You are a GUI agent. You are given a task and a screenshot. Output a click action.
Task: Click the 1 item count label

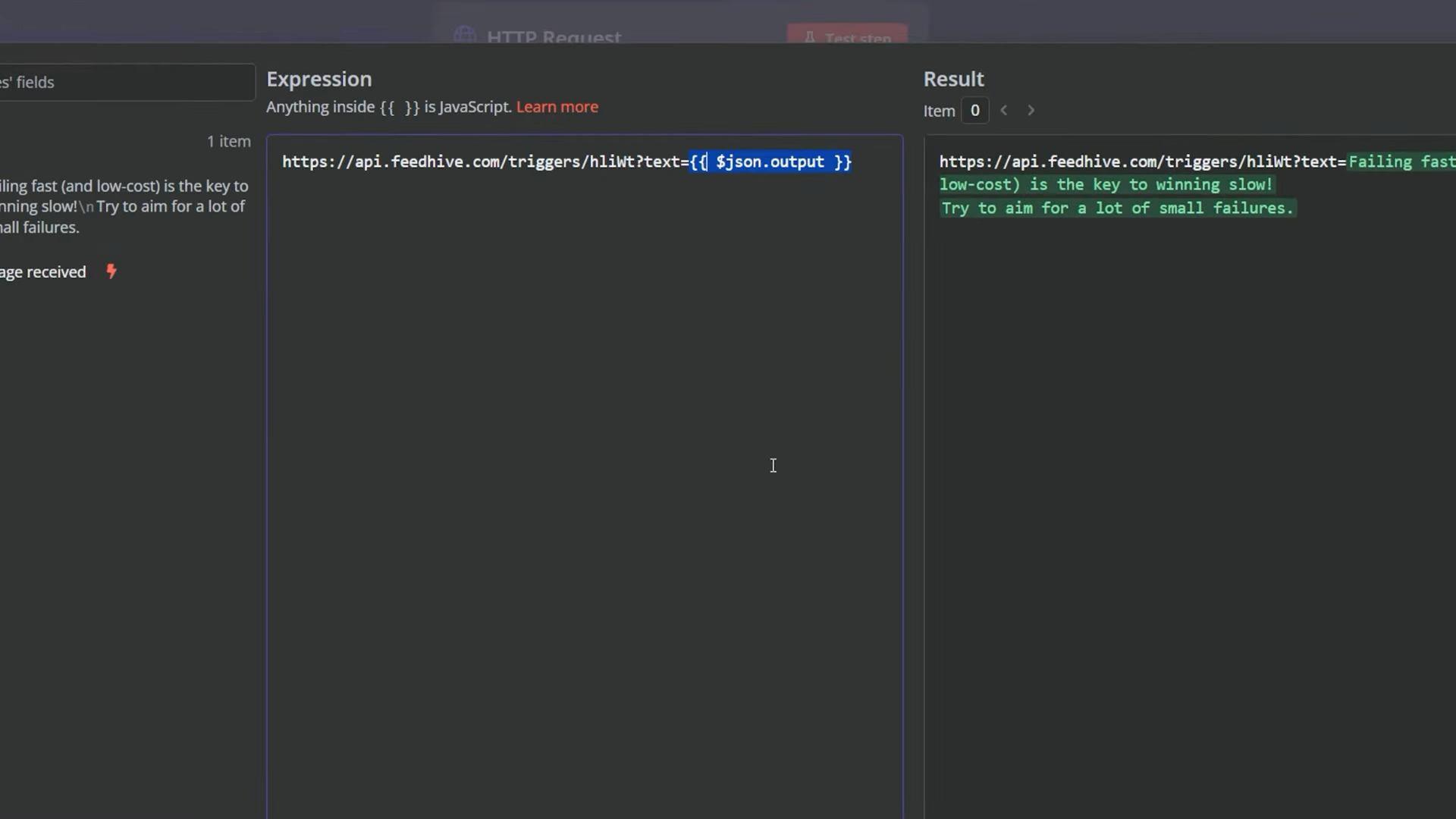tap(229, 141)
